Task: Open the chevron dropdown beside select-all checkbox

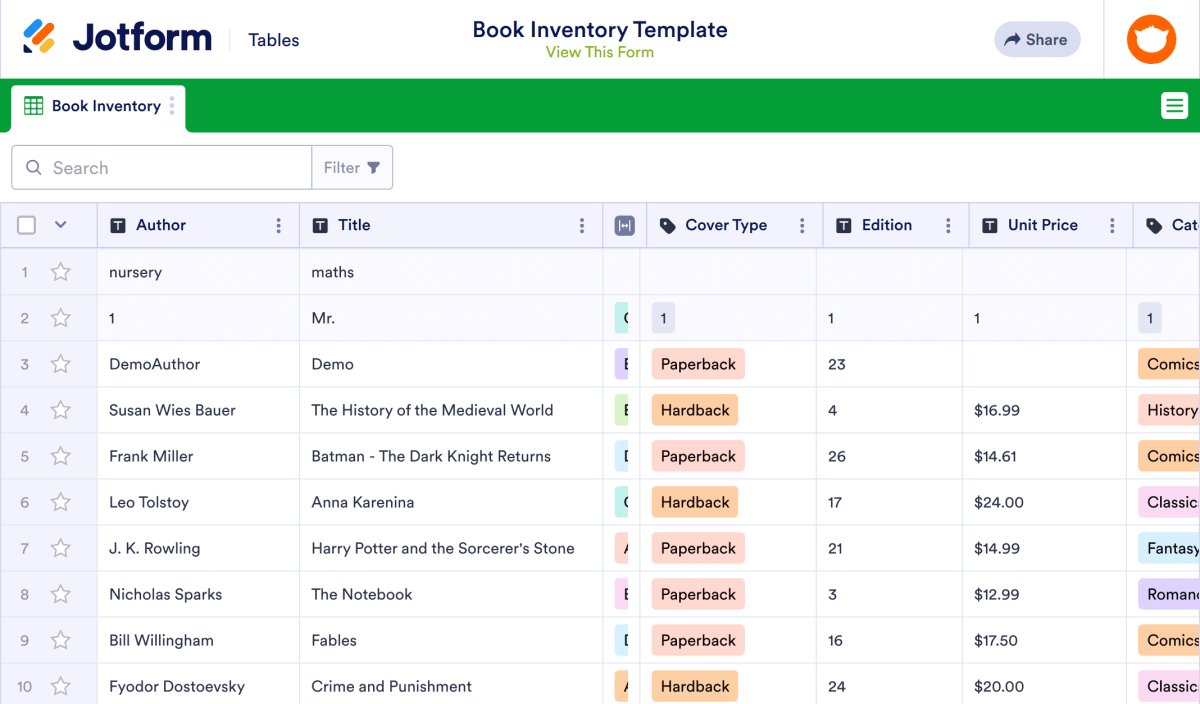Action: pos(61,225)
